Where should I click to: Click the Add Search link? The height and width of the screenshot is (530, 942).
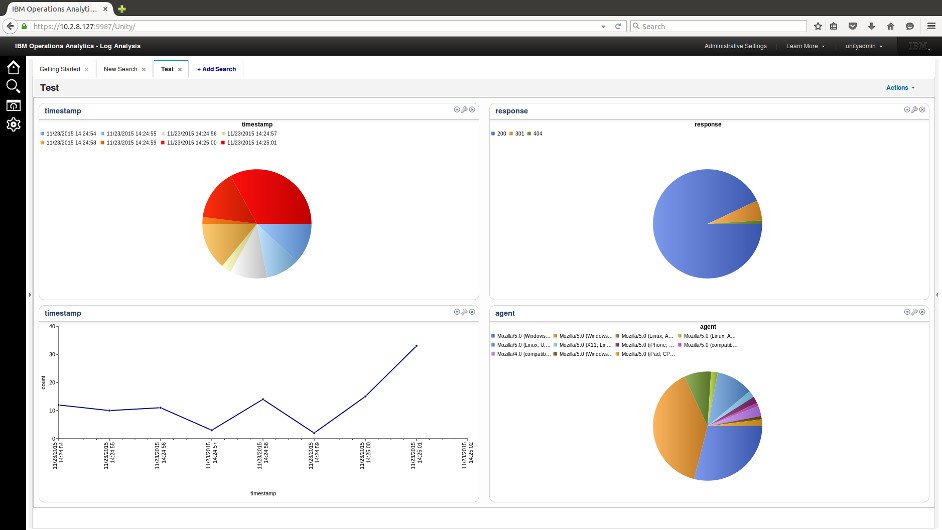[x=217, y=69]
